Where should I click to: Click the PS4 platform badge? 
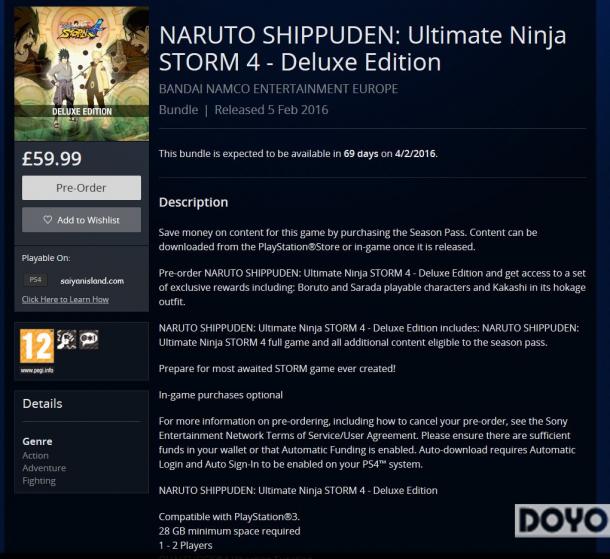click(x=35, y=280)
